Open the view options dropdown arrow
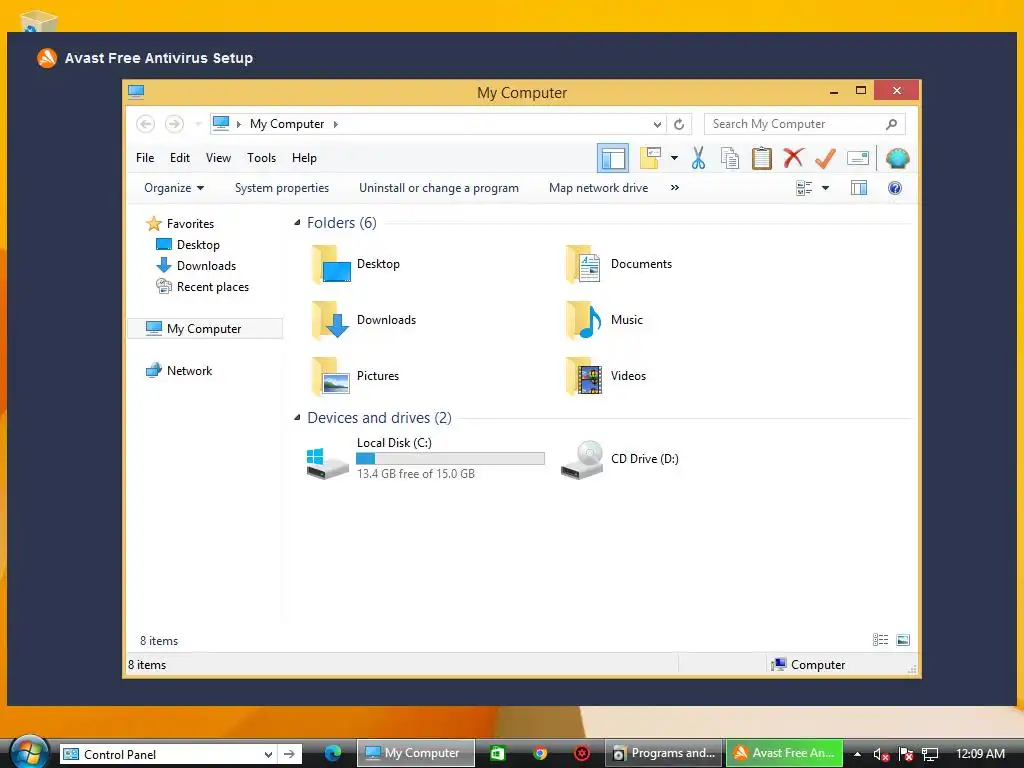 pos(825,188)
